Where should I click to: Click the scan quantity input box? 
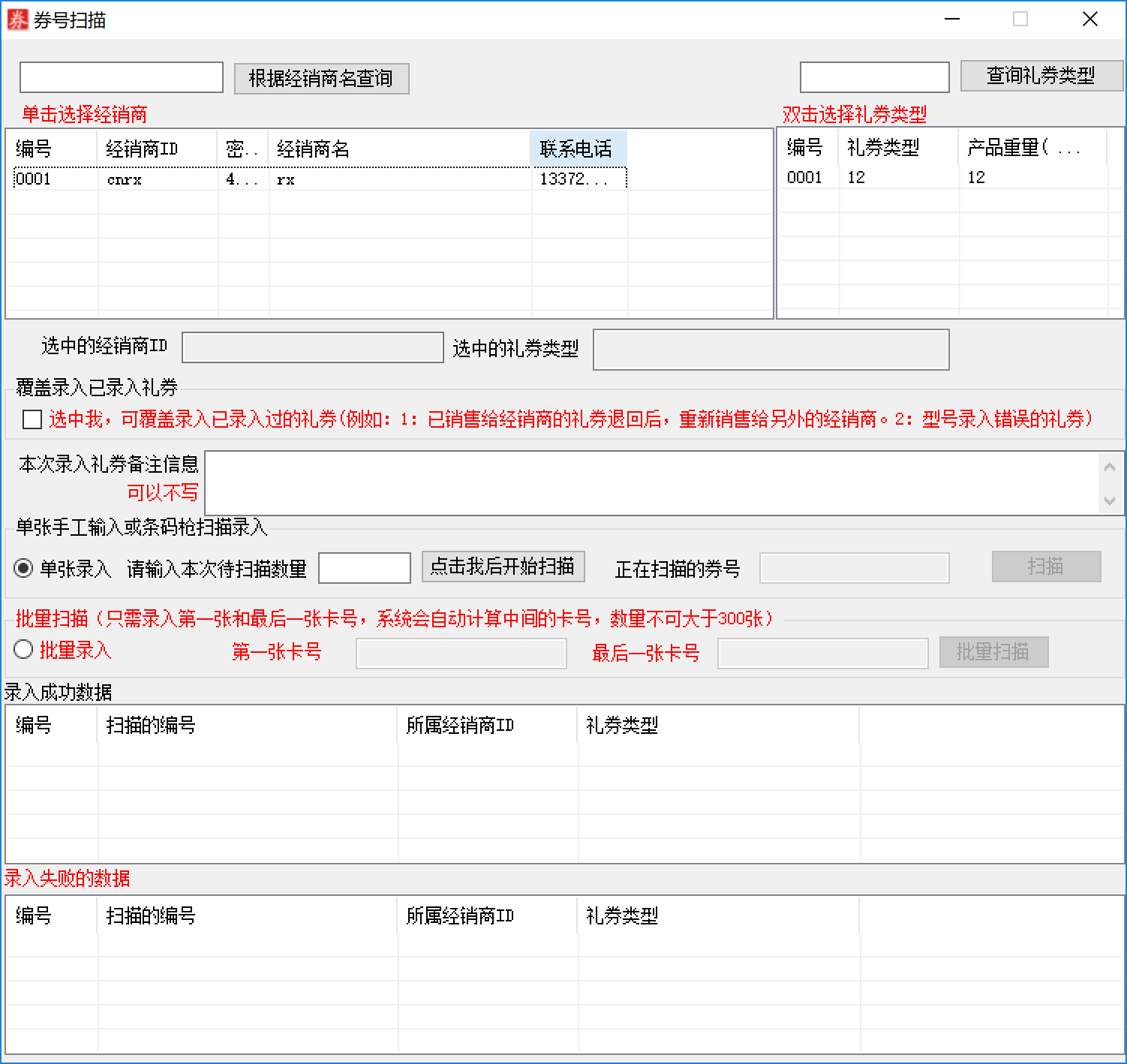pos(364,567)
